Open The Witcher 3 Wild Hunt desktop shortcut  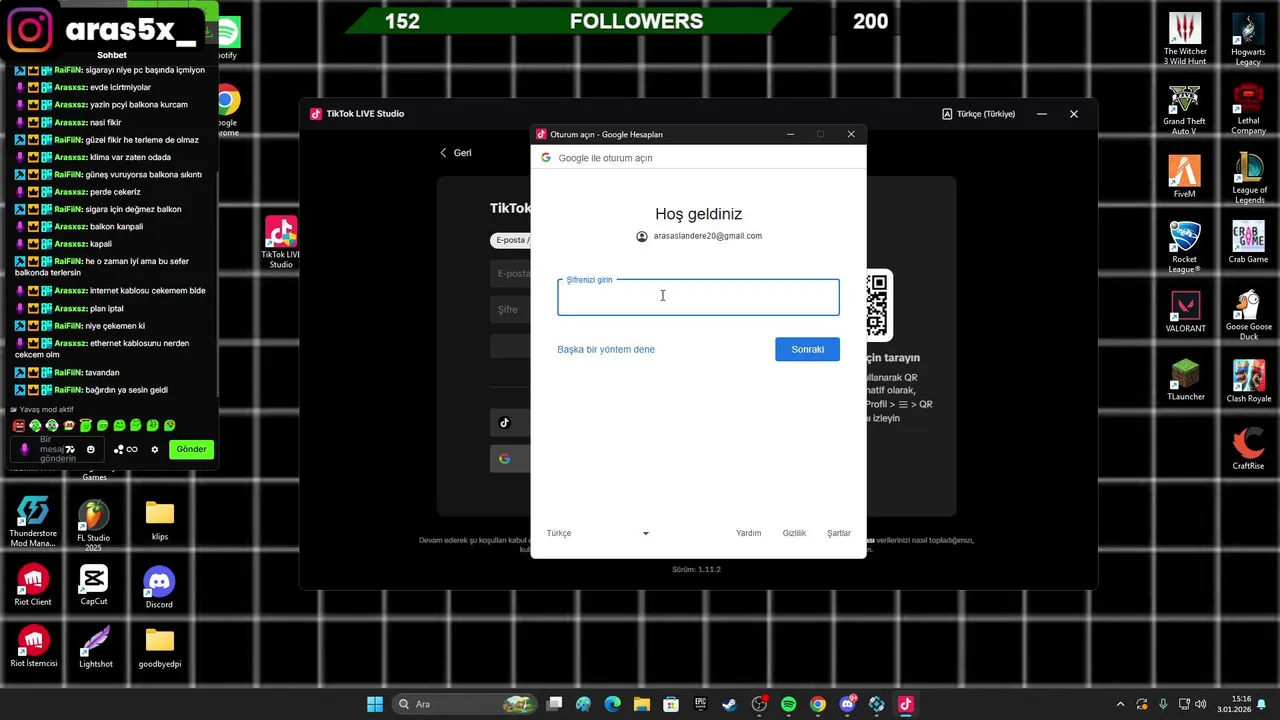[x=1185, y=39]
